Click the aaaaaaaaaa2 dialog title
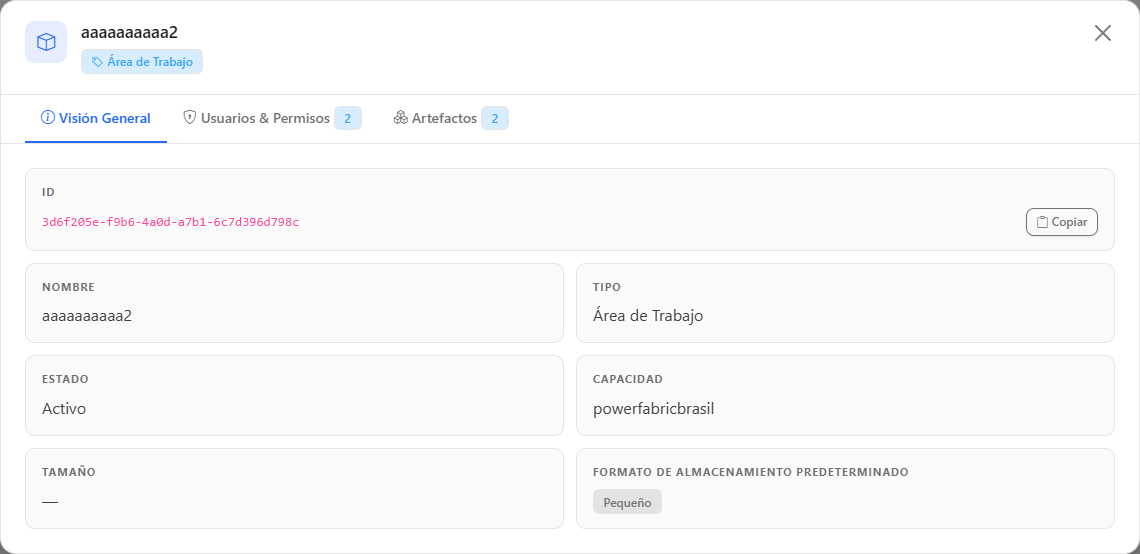Image resolution: width=1140 pixels, height=554 pixels. point(129,33)
